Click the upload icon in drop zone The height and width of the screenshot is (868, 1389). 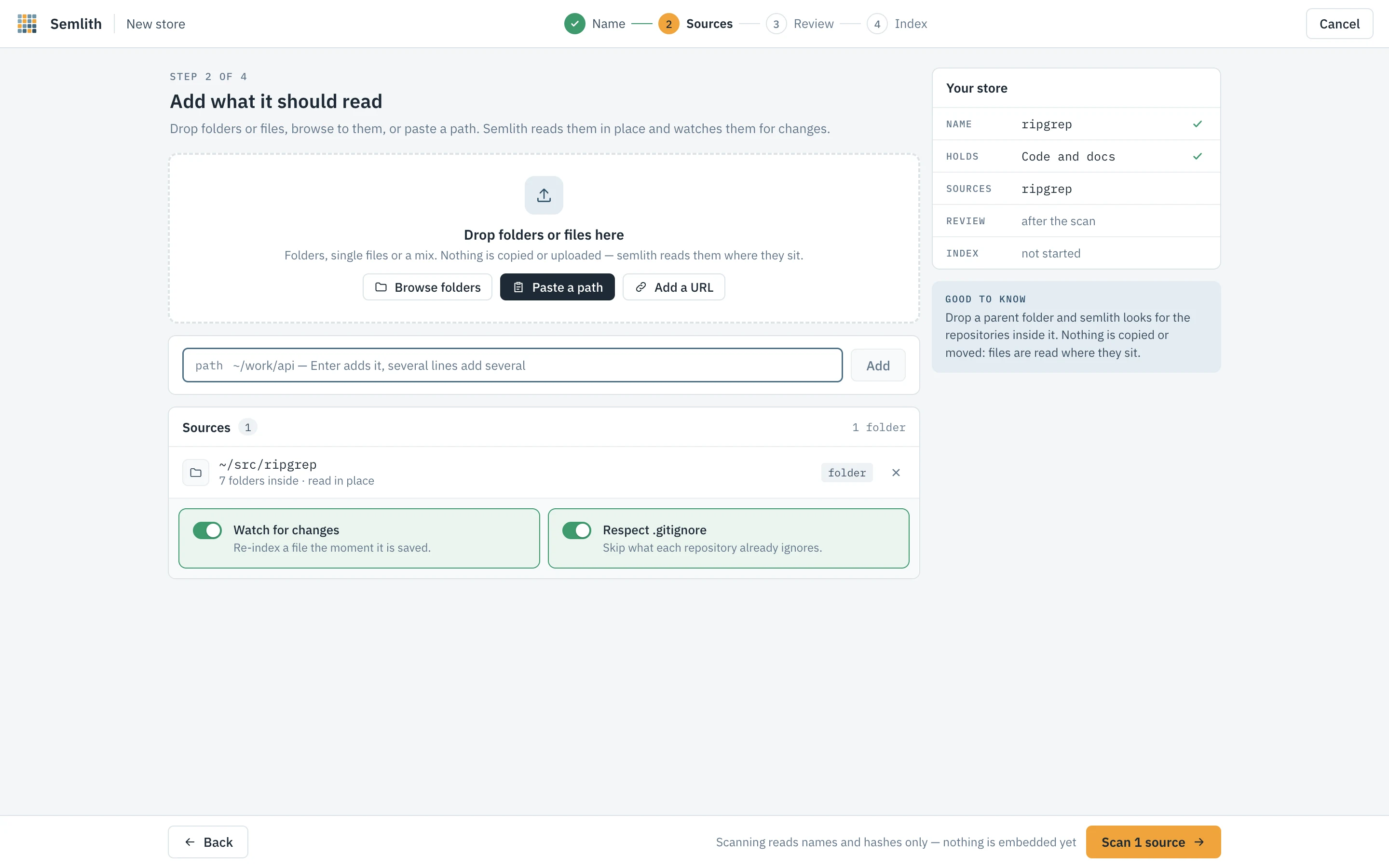(544, 195)
